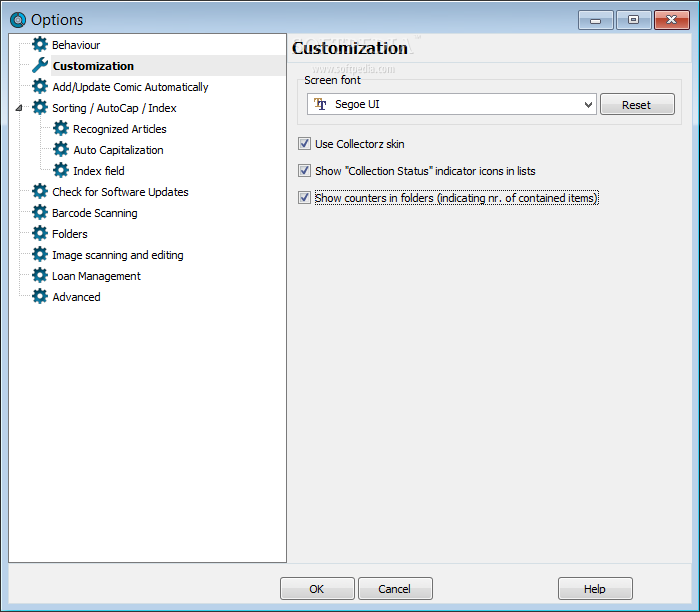The width and height of the screenshot is (700, 612).
Task: Click gear icon next to Add/Update Comic Automatically
Action: pos(40,86)
